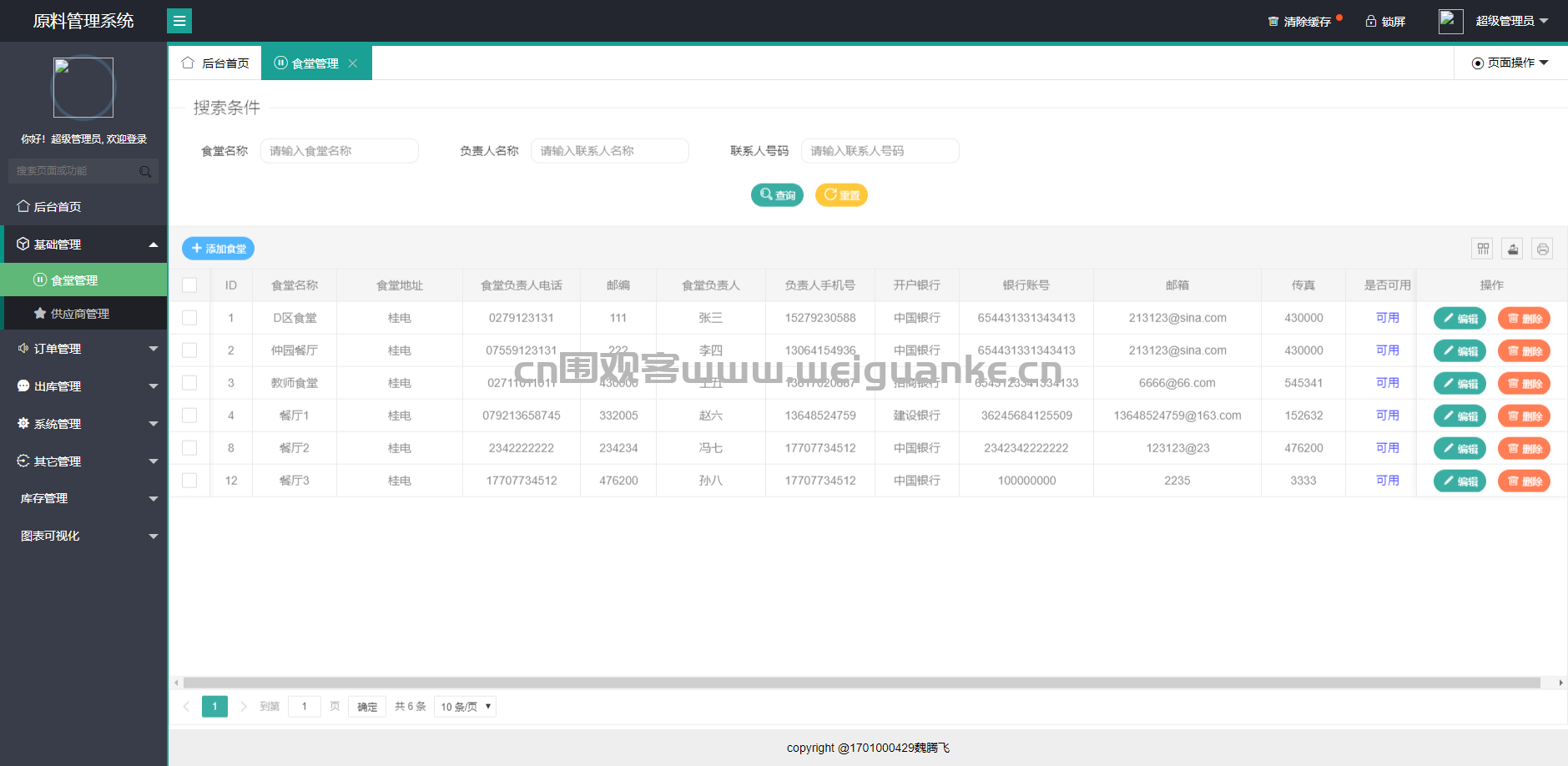Viewport: 1568px width, 766px height.
Task: Check the checkbox for DK食堂 row
Action: 189,318
